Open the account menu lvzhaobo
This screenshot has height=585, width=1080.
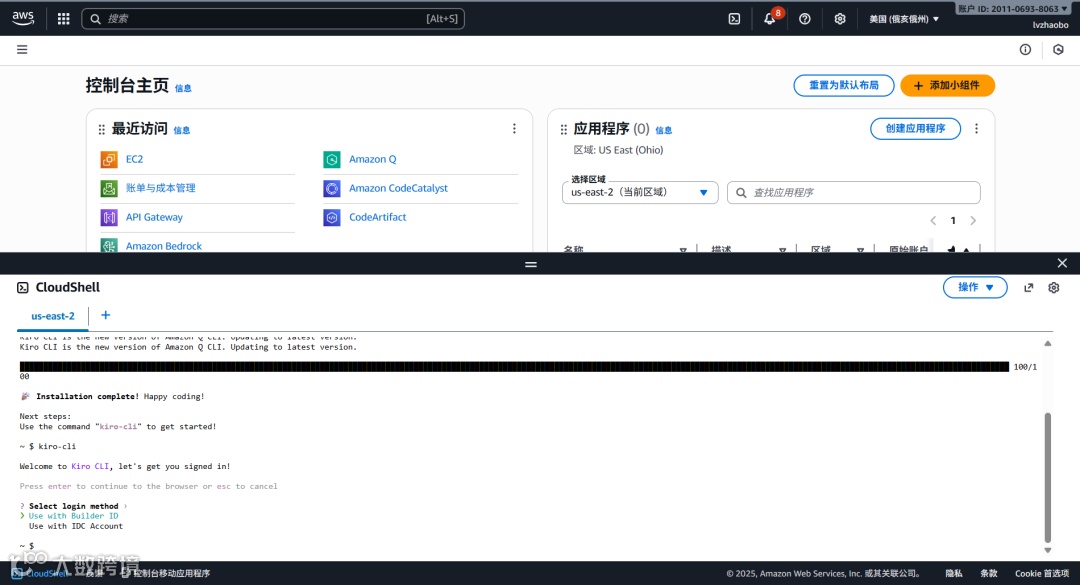(1050, 25)
